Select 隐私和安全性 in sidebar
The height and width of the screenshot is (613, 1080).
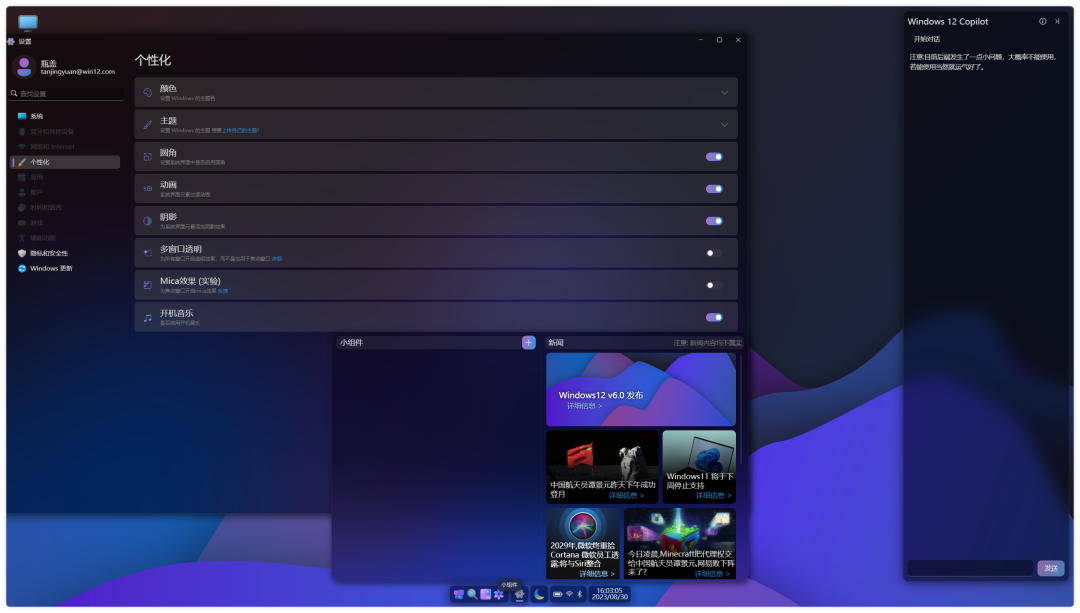[65, 253]
